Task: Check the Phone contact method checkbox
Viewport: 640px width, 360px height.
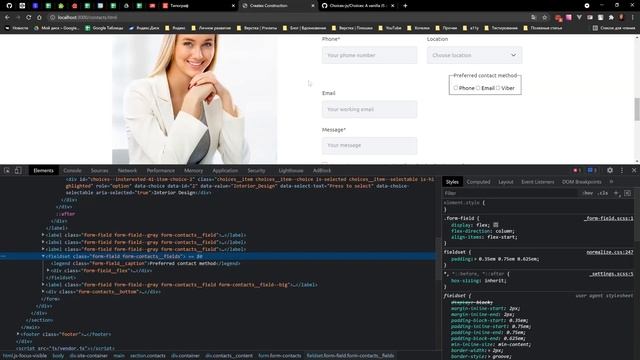Action: [x=456, y=88]
